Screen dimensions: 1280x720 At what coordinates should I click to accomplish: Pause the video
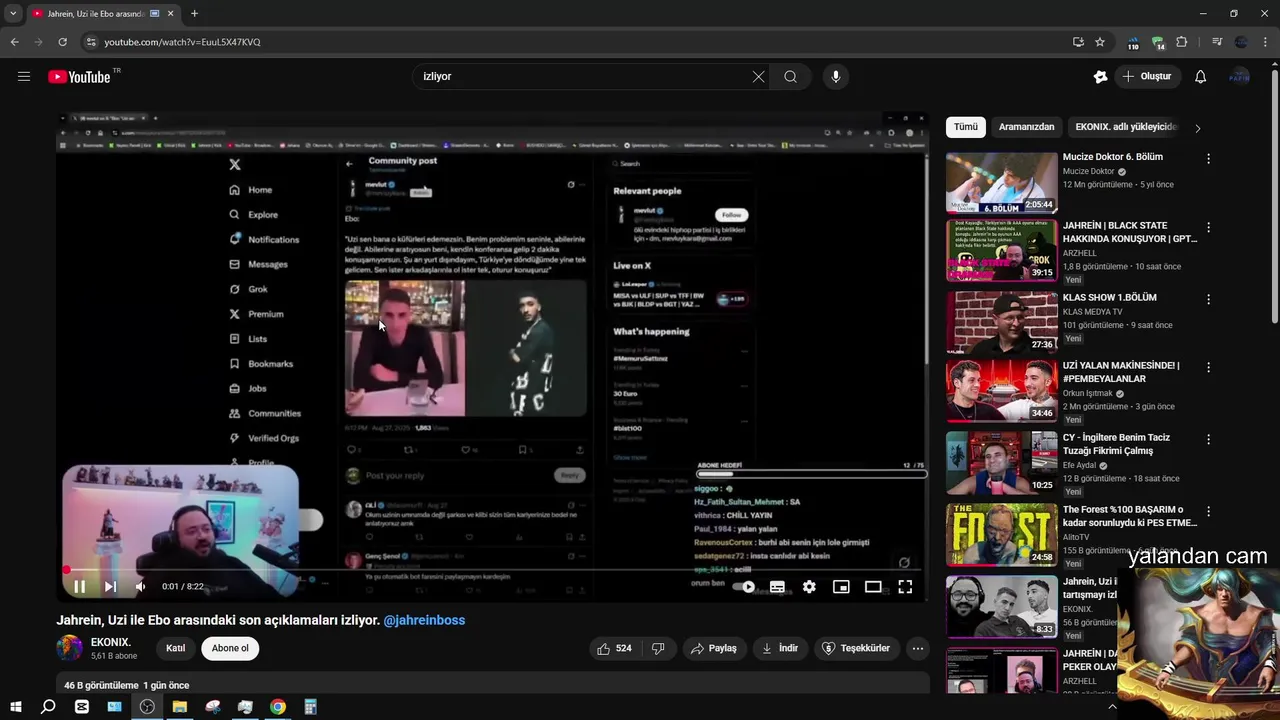(80, 587)
